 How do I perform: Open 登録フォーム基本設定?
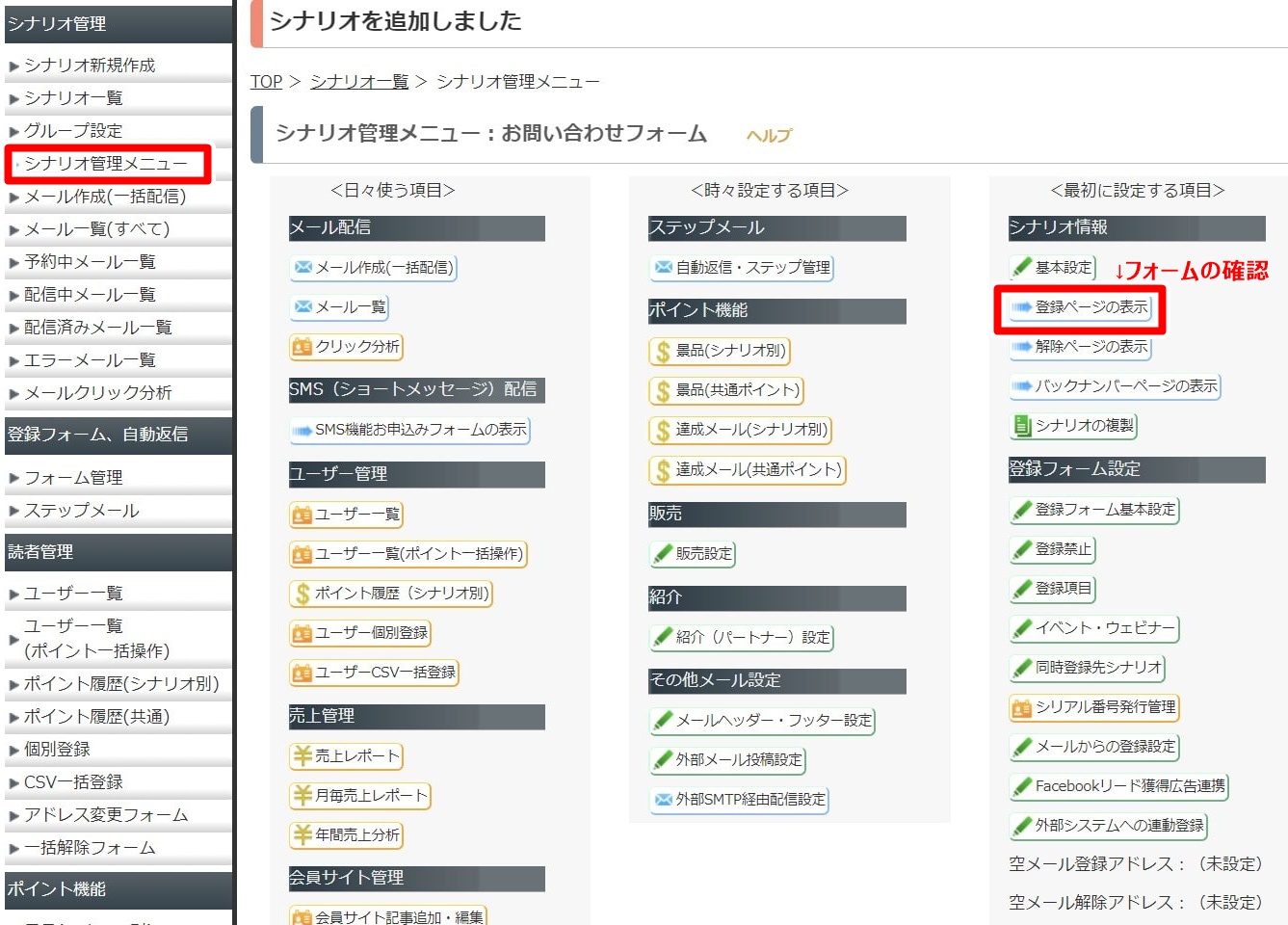[x=1094, y=510]
